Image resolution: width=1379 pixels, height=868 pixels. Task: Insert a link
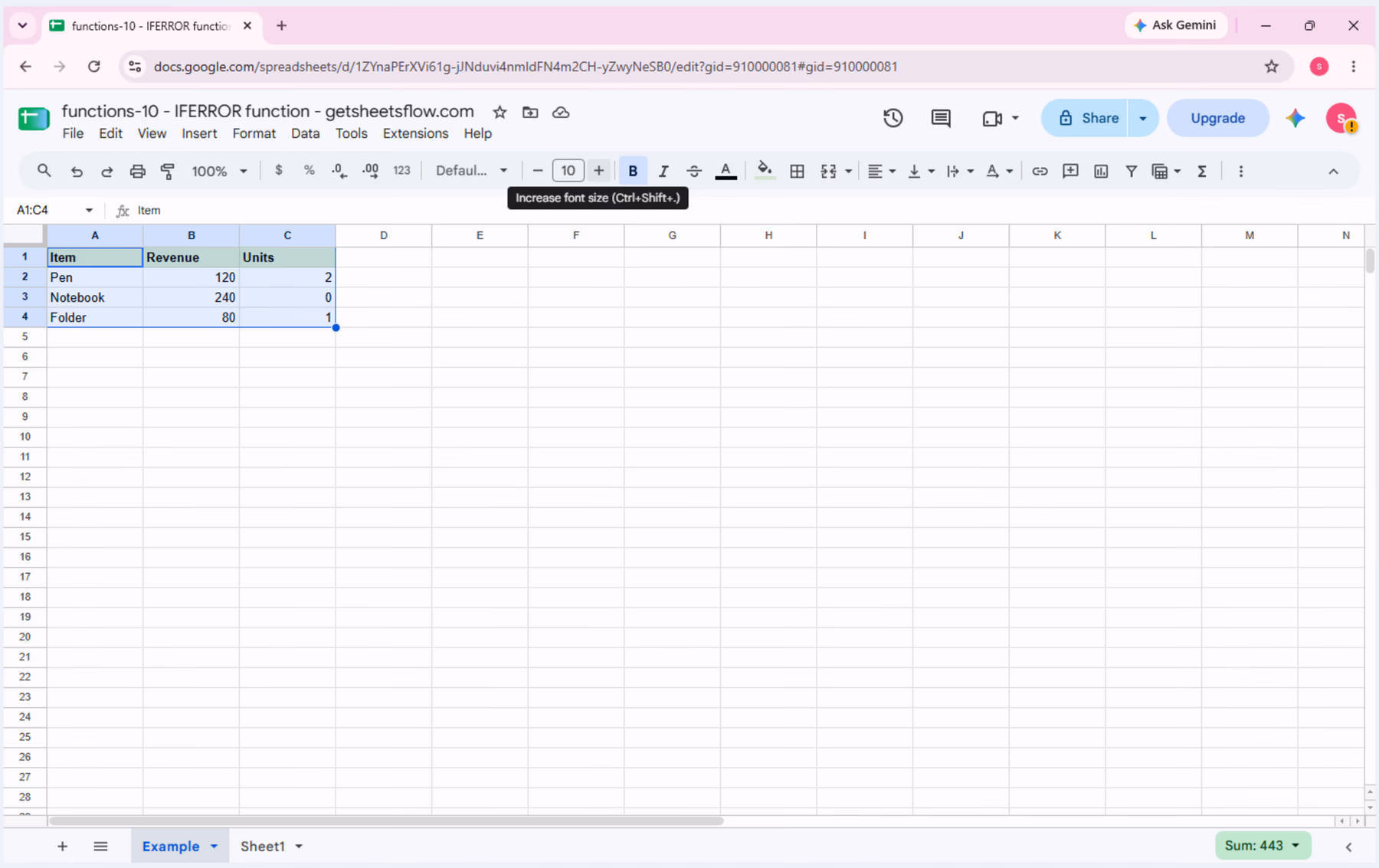point(1040,171)
